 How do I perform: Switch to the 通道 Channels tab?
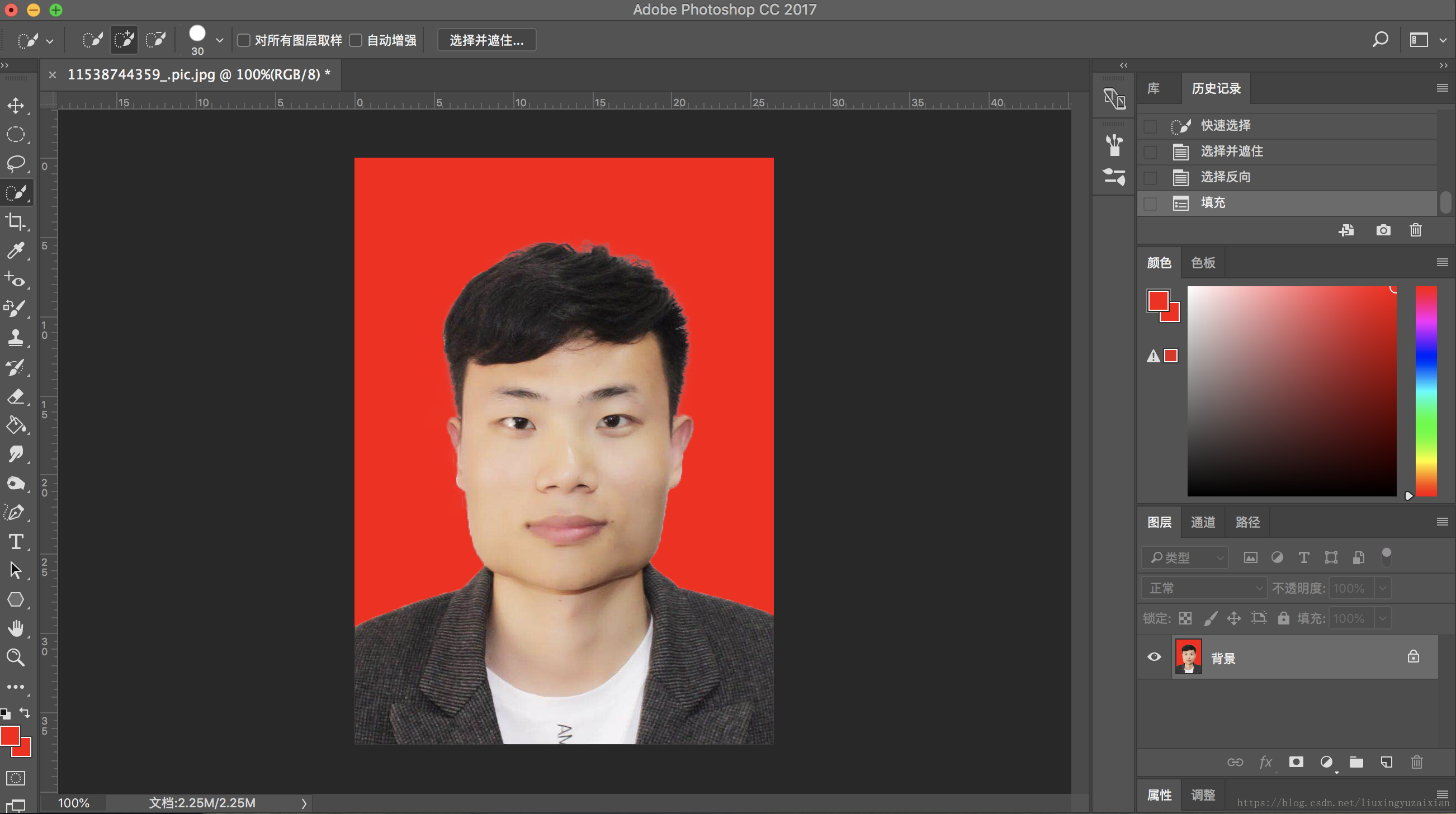coord(1203,522)
